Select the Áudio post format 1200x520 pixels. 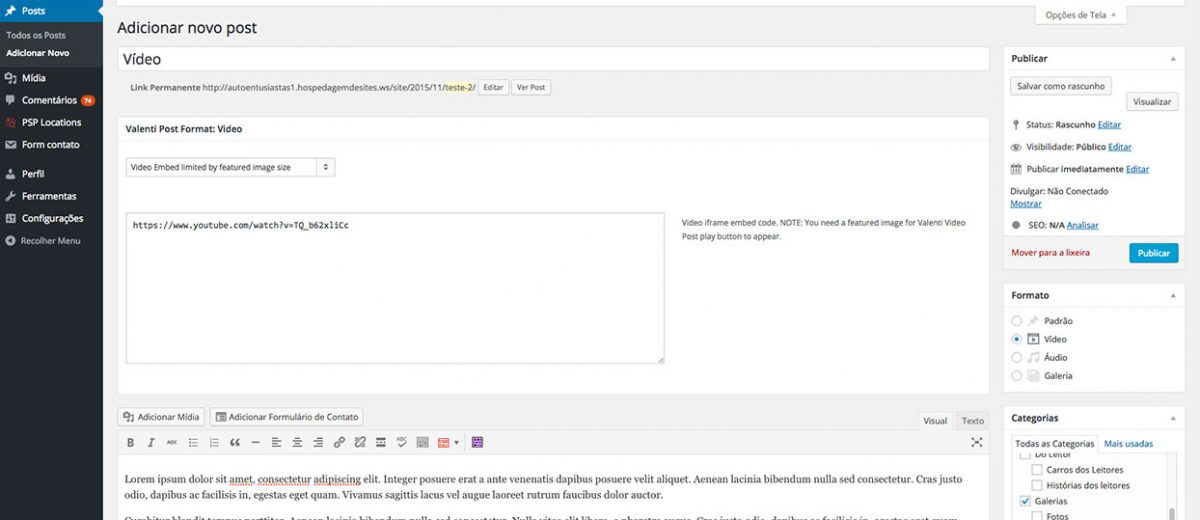[1017, 357]
